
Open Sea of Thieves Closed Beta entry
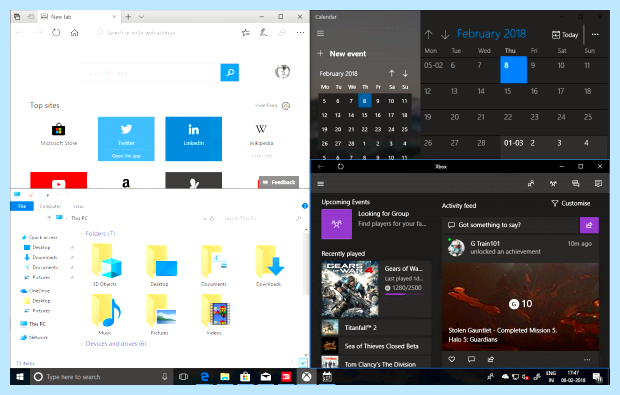coord(376,346)
